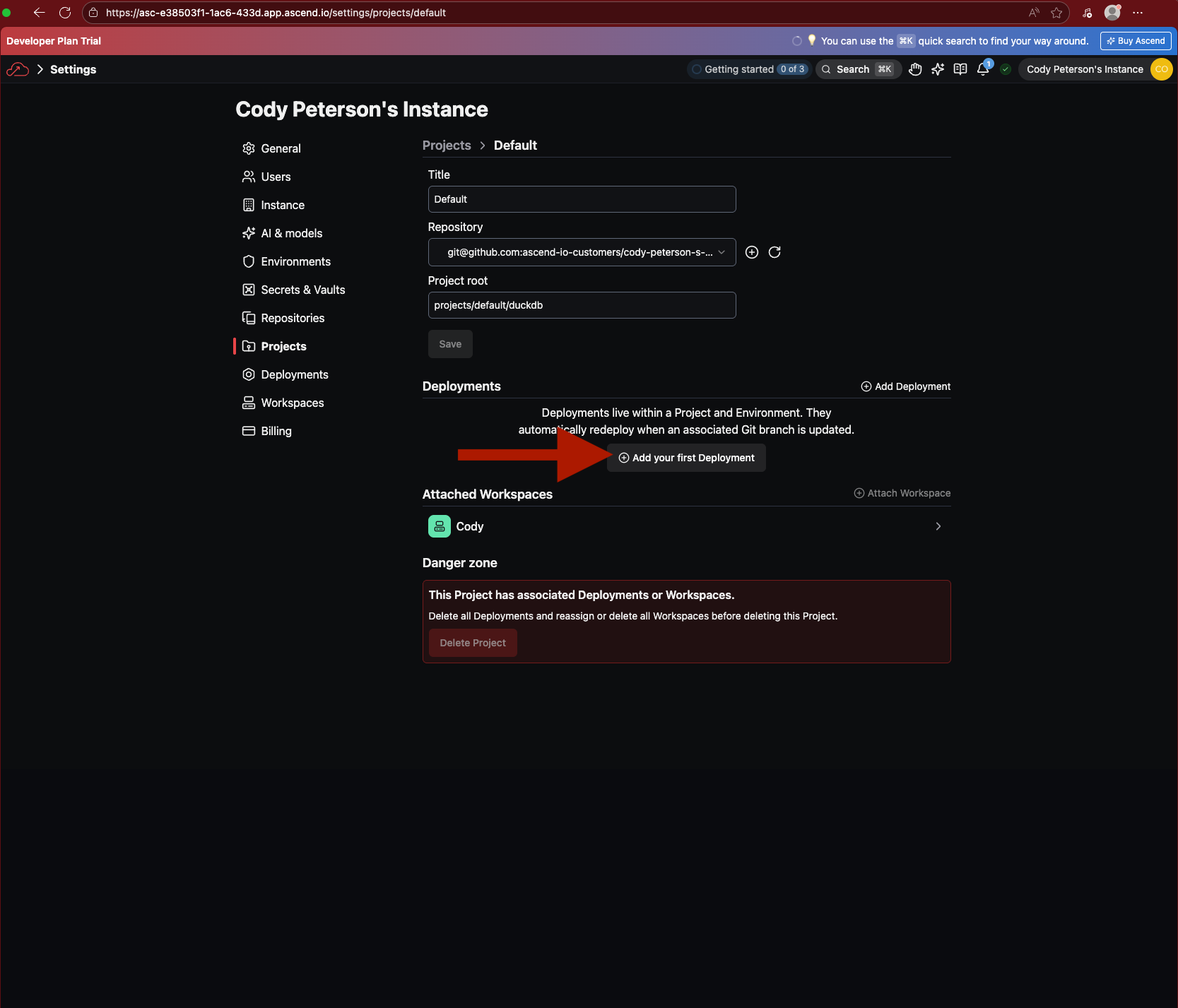
Task: Open the notifications bell
Action: tap(983, 69)
